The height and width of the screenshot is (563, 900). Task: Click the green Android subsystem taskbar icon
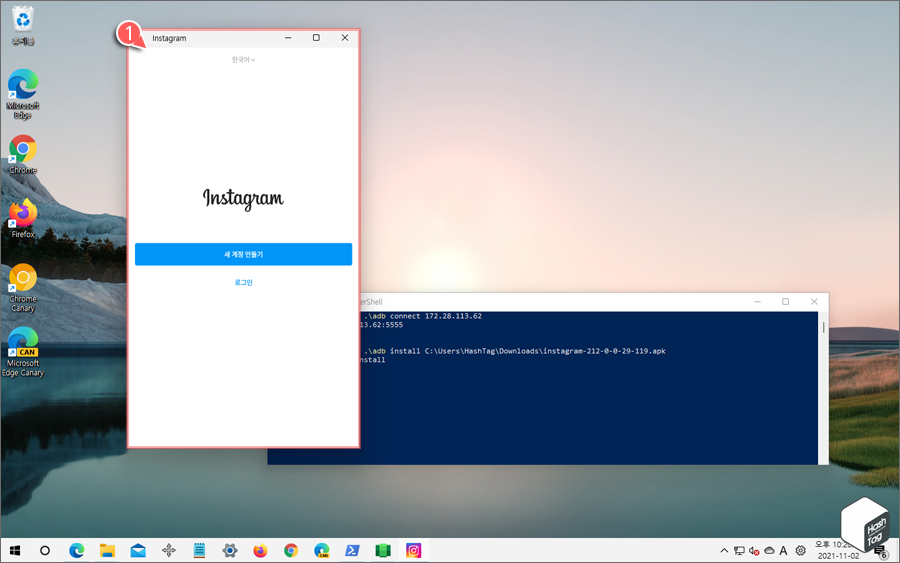(383, 551)
